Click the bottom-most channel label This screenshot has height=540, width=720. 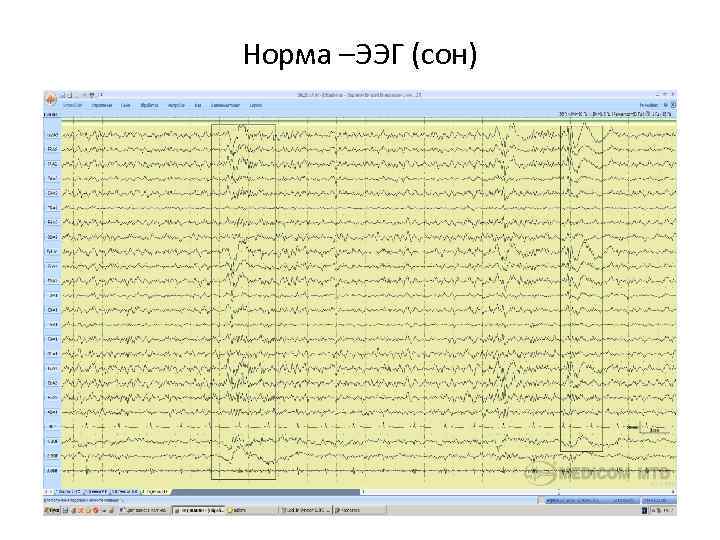coord(53,471)
